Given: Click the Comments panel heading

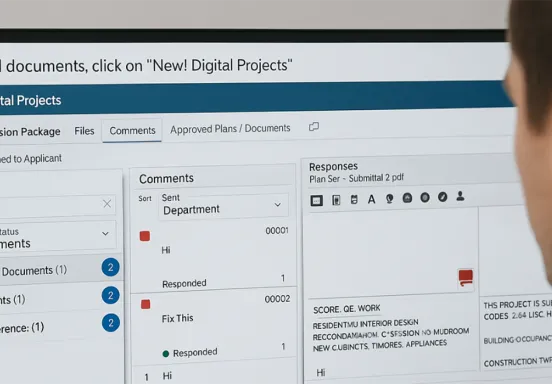Looking at the screenshot, I should pos(166,178).
